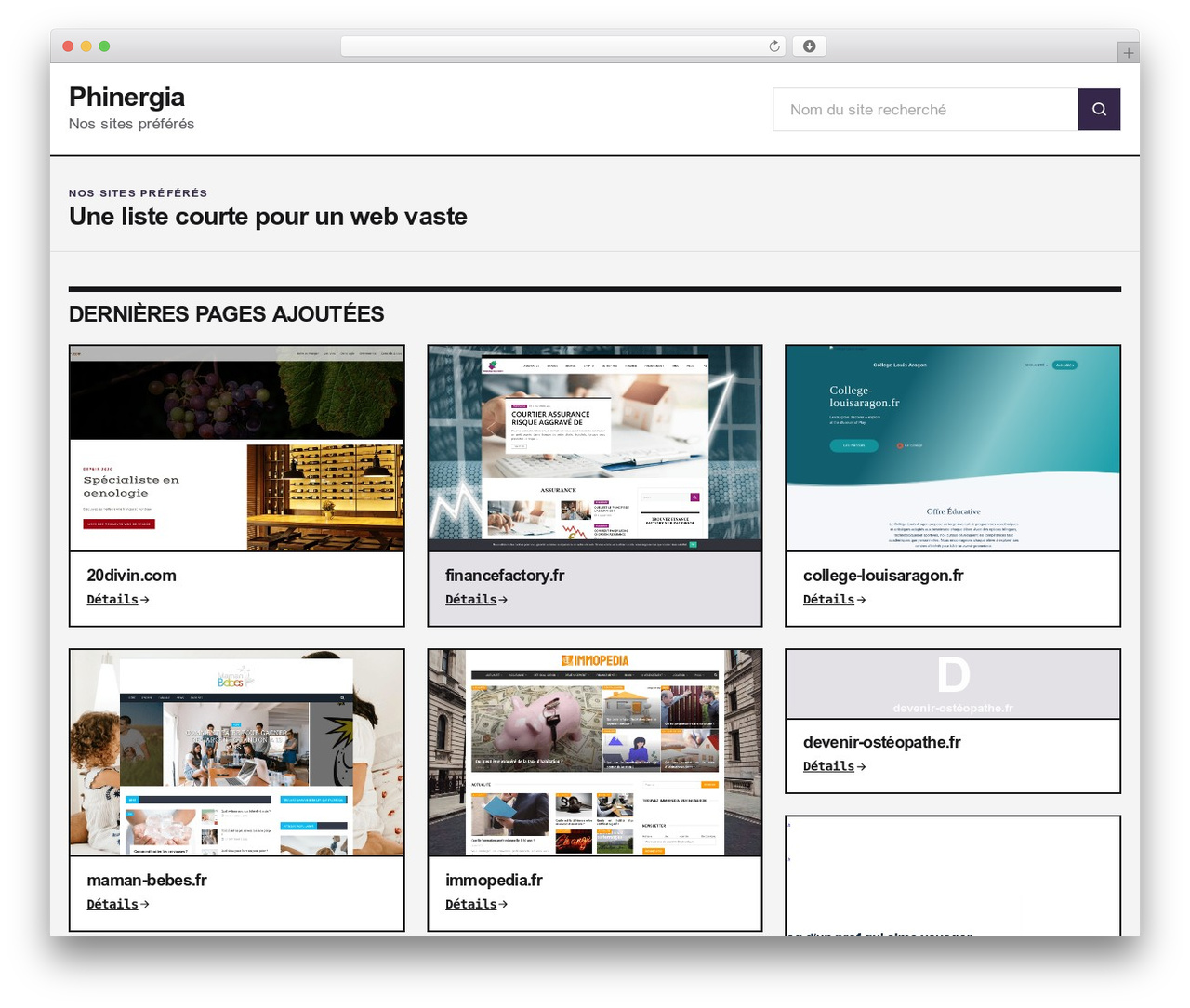Open maman-bebes.fr title link
The height and width of the screenshot is (1008, 1190).
pyautogui.click(x=147, y=880)
